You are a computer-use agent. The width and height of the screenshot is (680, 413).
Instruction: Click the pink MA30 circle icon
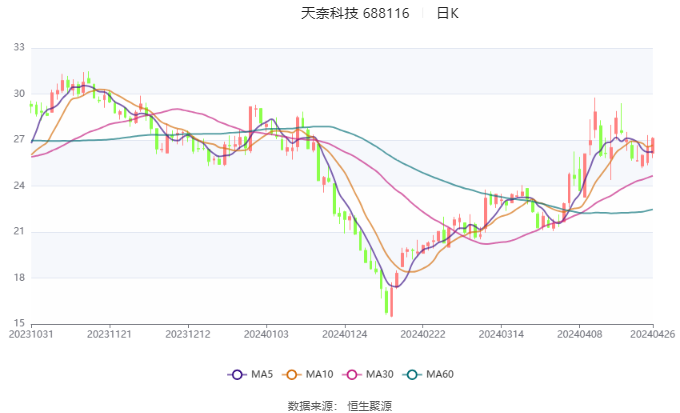(352, 375)
